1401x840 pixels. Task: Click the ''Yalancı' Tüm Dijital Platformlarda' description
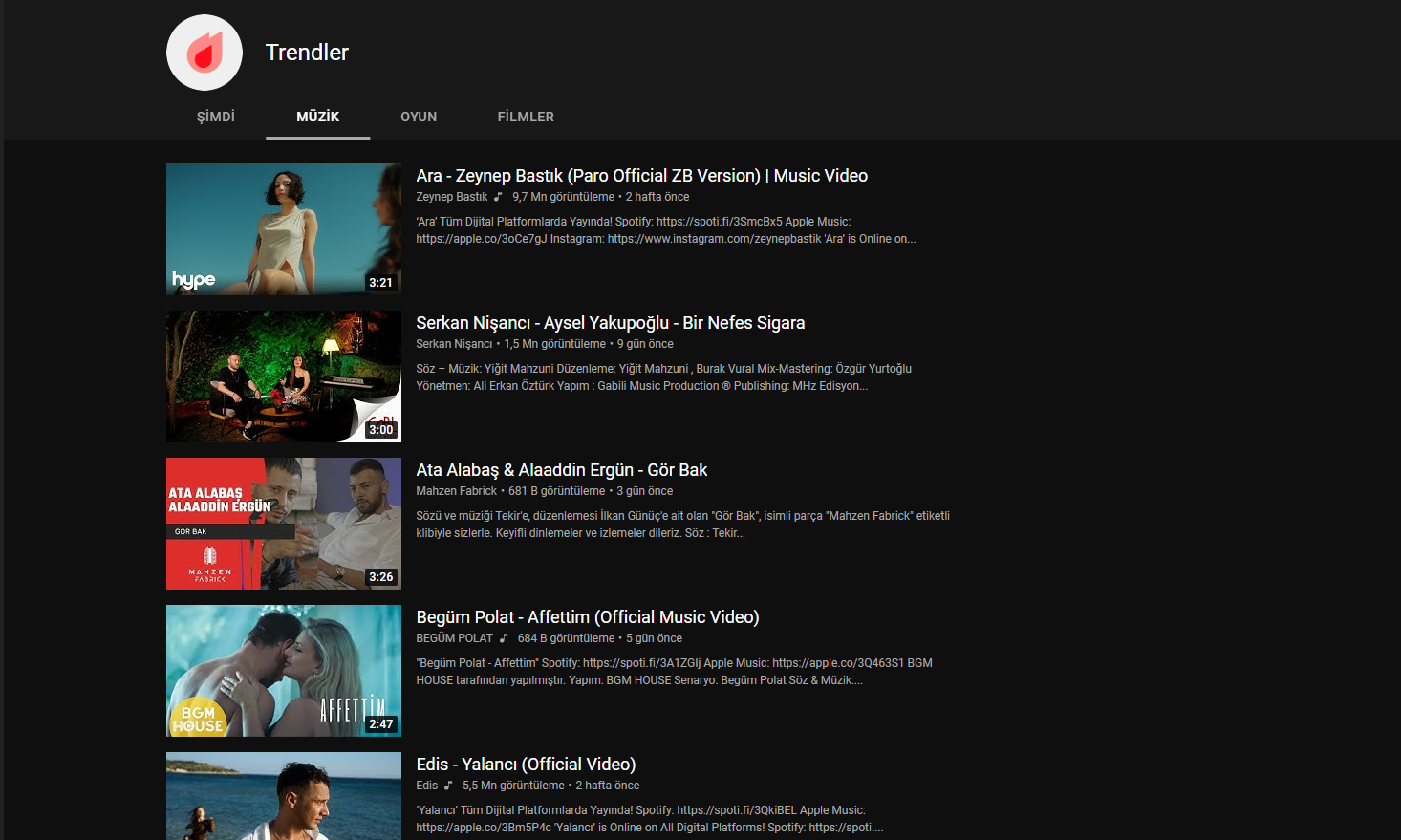[x=650, y=819]
